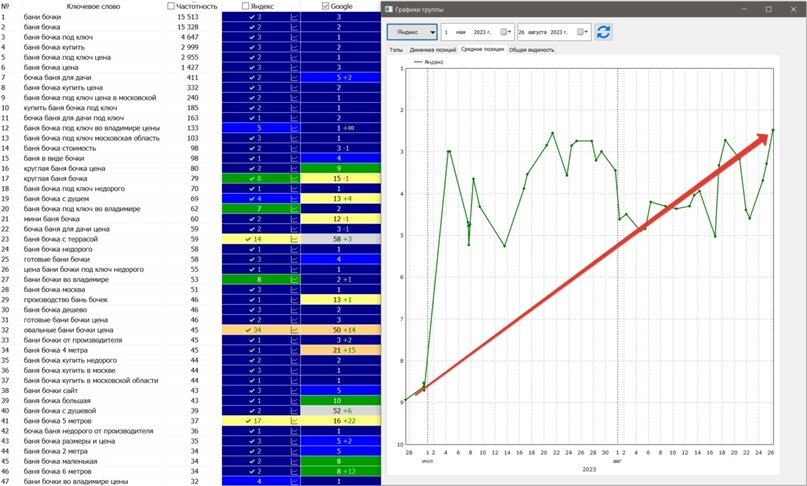807x486 pixels.
Task: Open chart icon for 'баня бочка маленькая' row
Action: pos(295,461)
